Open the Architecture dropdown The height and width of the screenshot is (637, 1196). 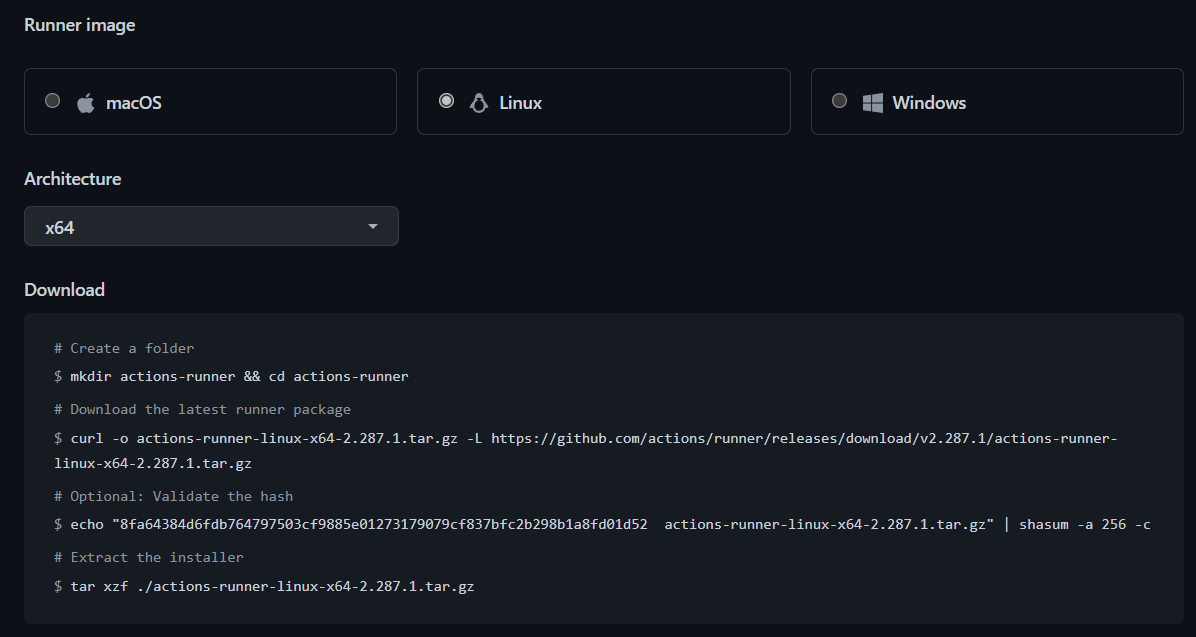(211, 226)
